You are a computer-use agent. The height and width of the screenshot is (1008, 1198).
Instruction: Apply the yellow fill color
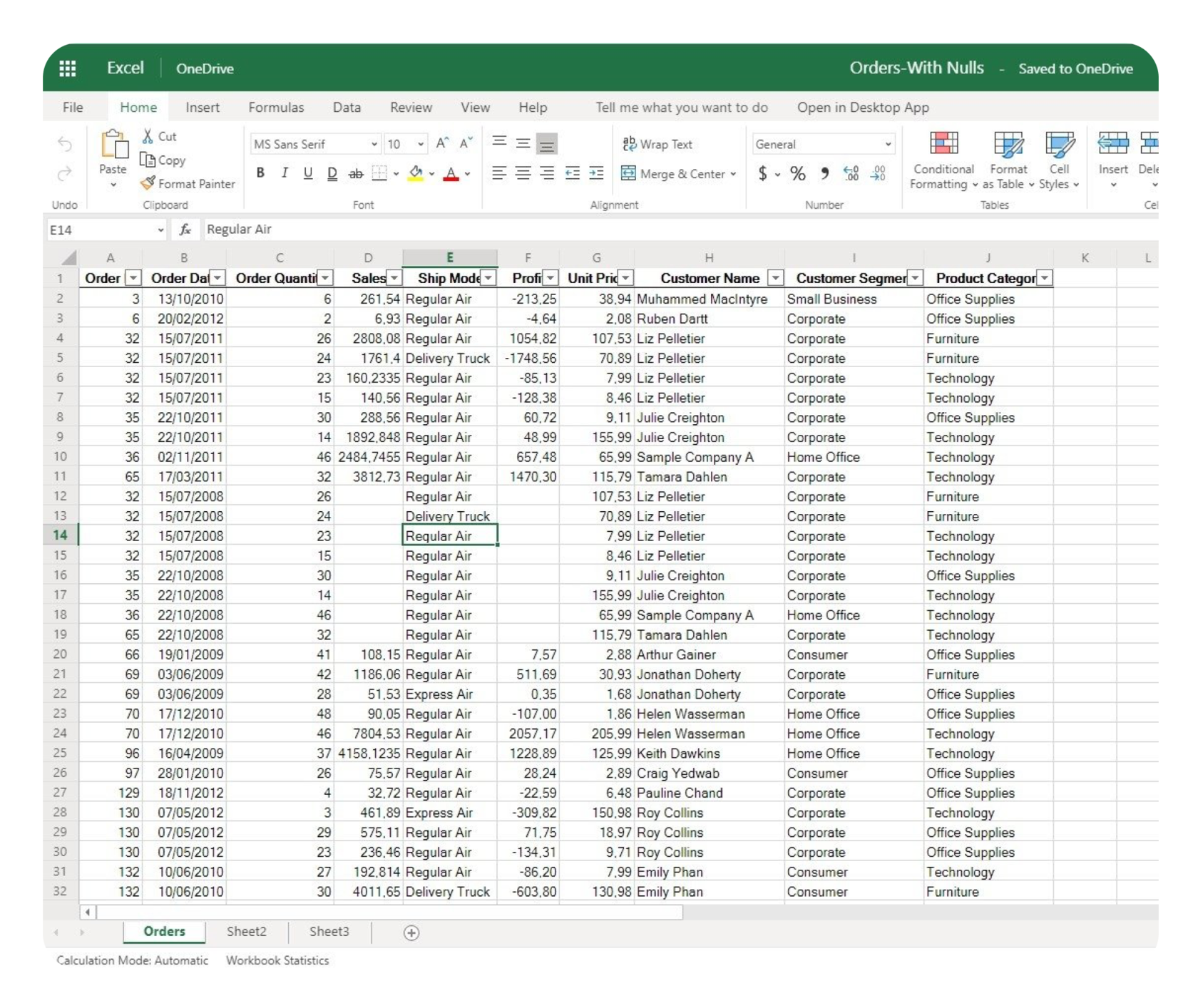(x=416, y=173)
